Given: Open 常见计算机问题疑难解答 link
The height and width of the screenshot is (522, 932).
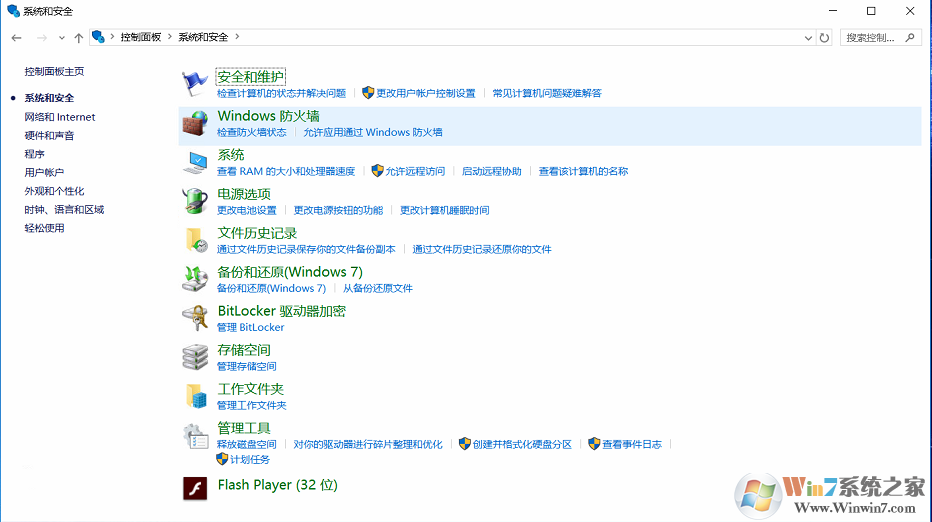Looking at the screenshot, I should click(x=547, y=93).
